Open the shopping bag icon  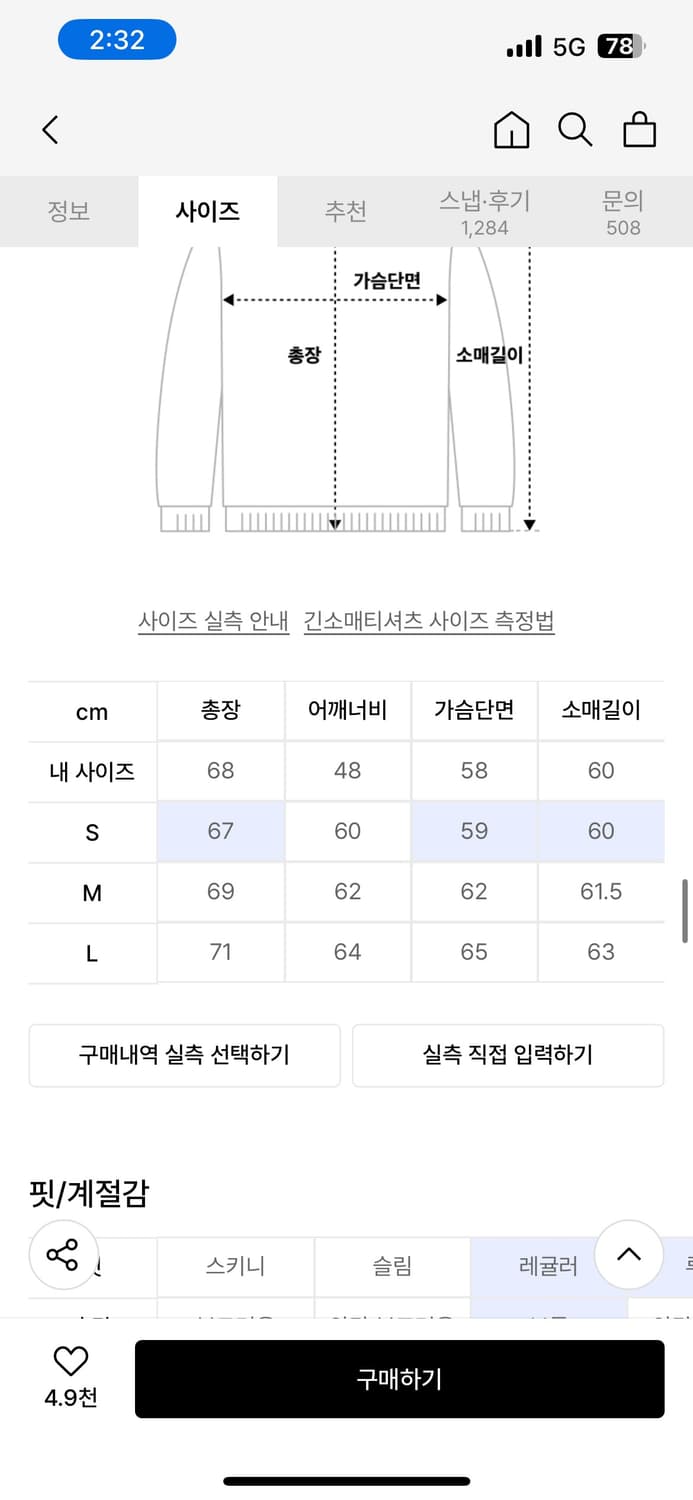pos(640,130)
